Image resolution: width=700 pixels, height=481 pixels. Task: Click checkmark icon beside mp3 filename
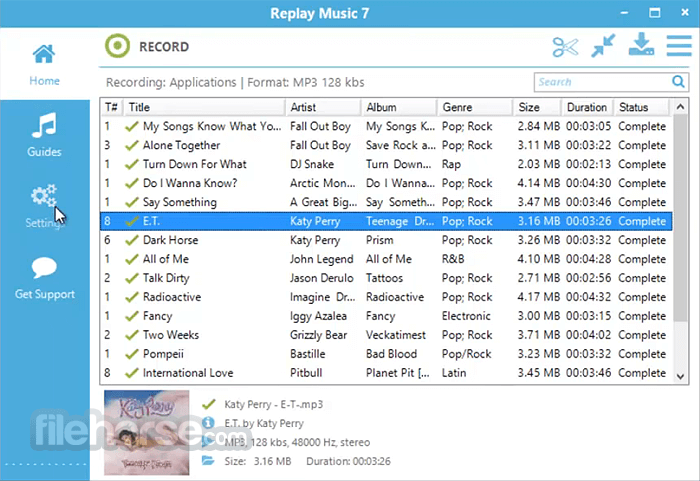(x=208, y=404)
